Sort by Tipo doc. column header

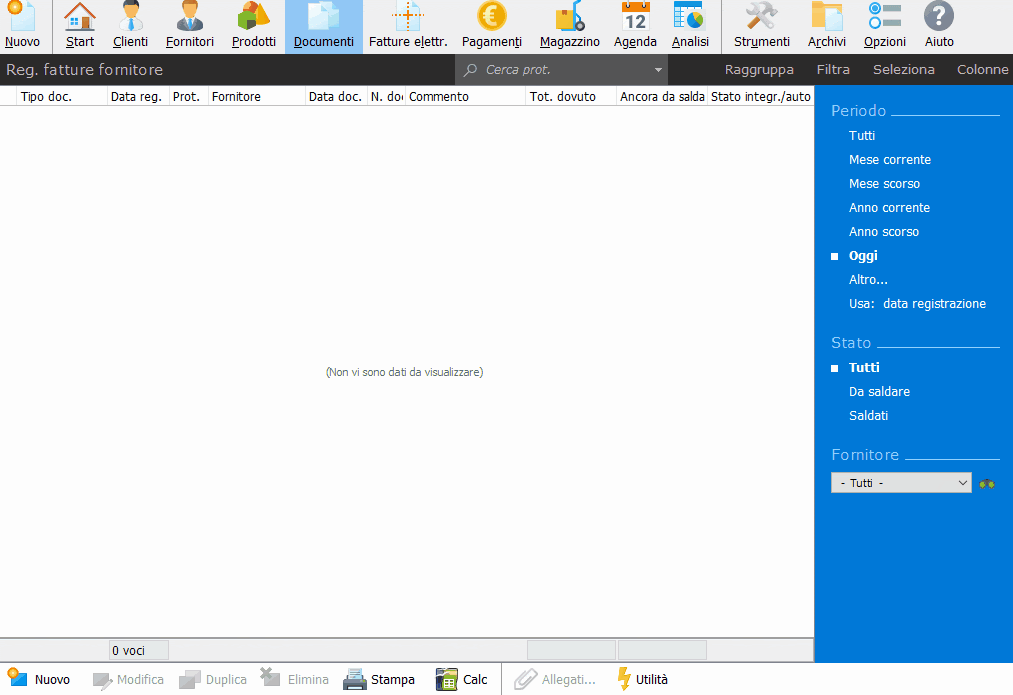(x=61, y=96)
